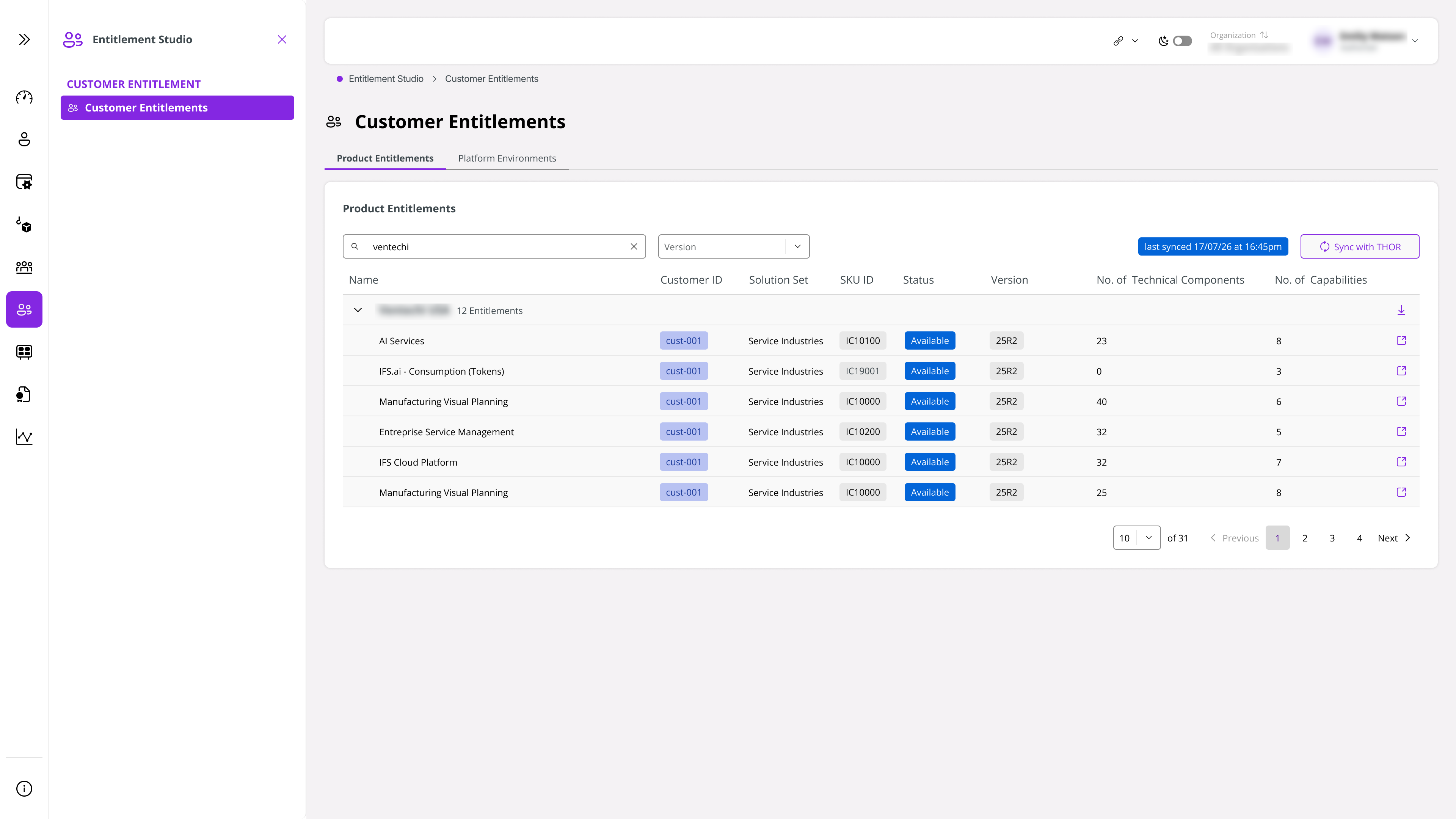Open the rows-per-page dropdown showing 10
This screenshot has height=819, width=1456.
click(x=1137, y=538)
